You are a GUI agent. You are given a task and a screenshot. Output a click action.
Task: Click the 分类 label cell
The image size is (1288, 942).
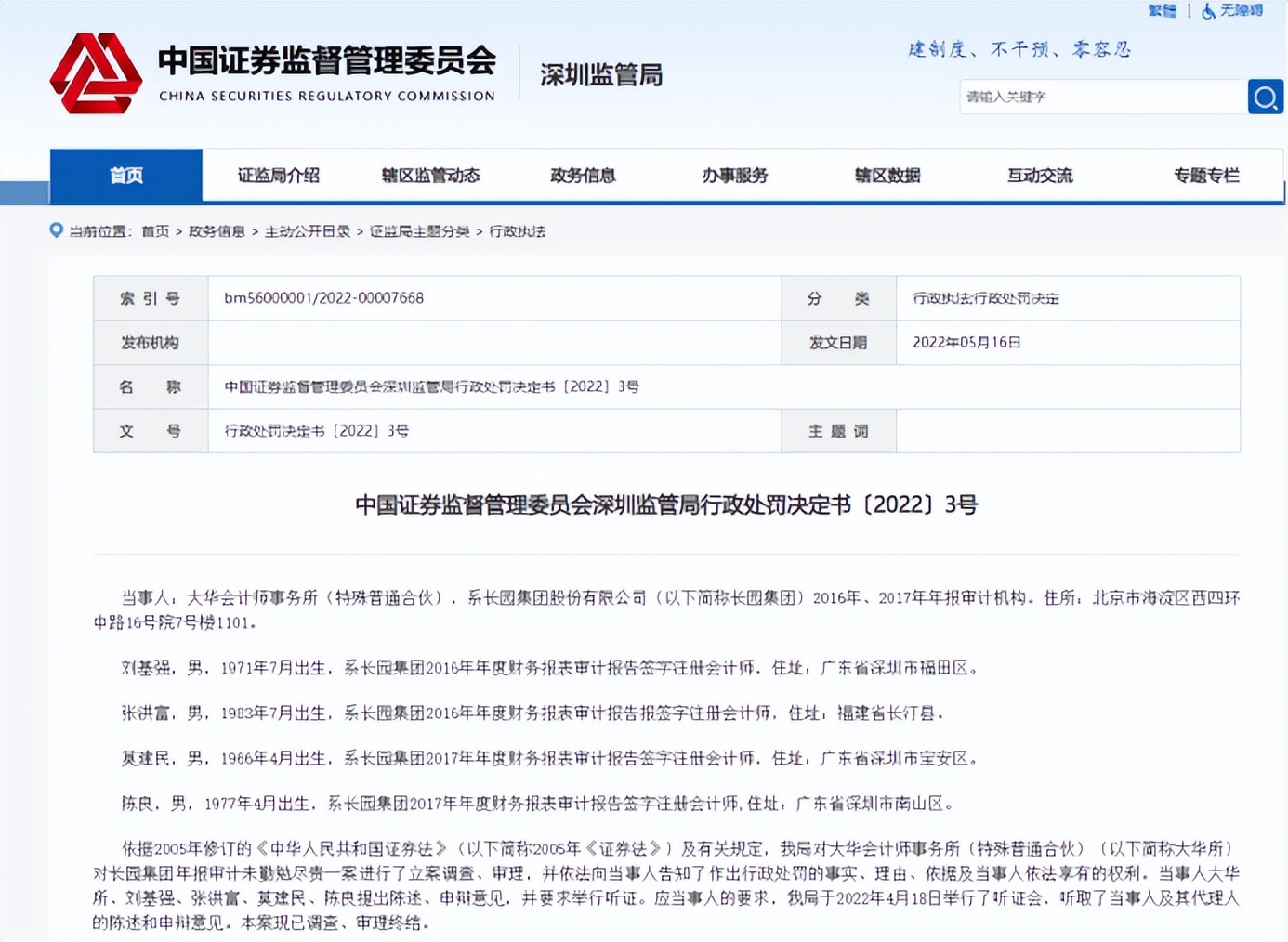(838, 298)
